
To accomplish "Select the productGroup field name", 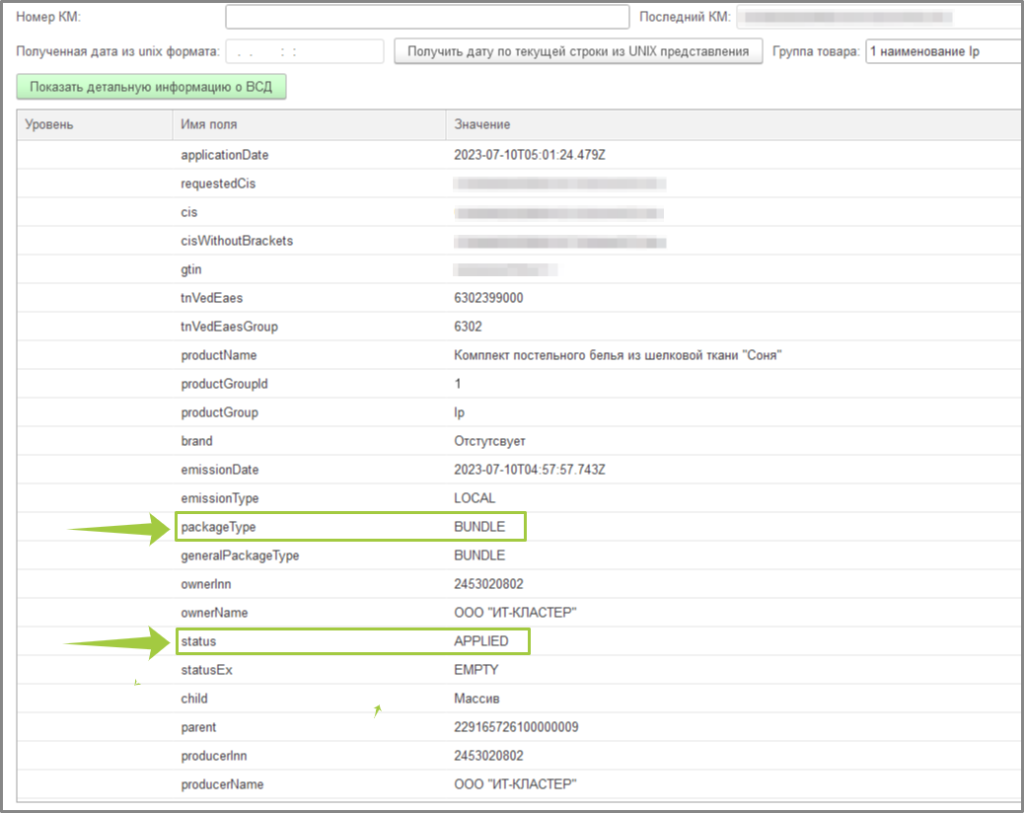I will pyautogui.click(x=219, y=413).
